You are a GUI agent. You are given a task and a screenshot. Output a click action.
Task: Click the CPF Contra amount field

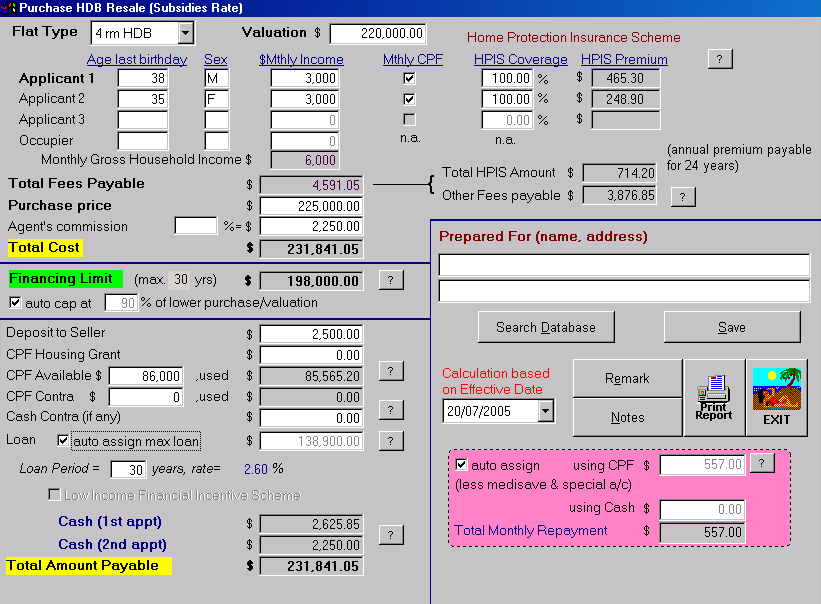[x=146, y=397]
